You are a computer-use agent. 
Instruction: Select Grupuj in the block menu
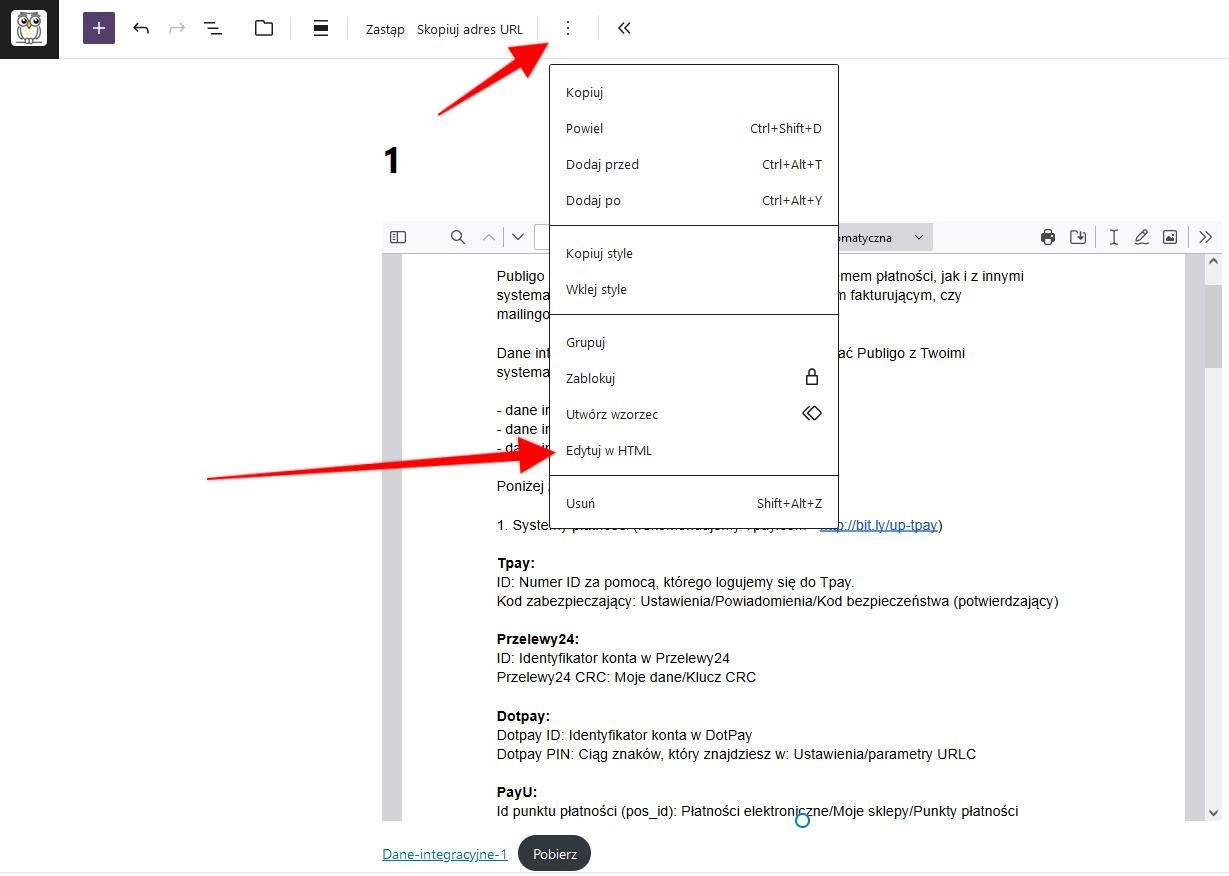(694, 342)
